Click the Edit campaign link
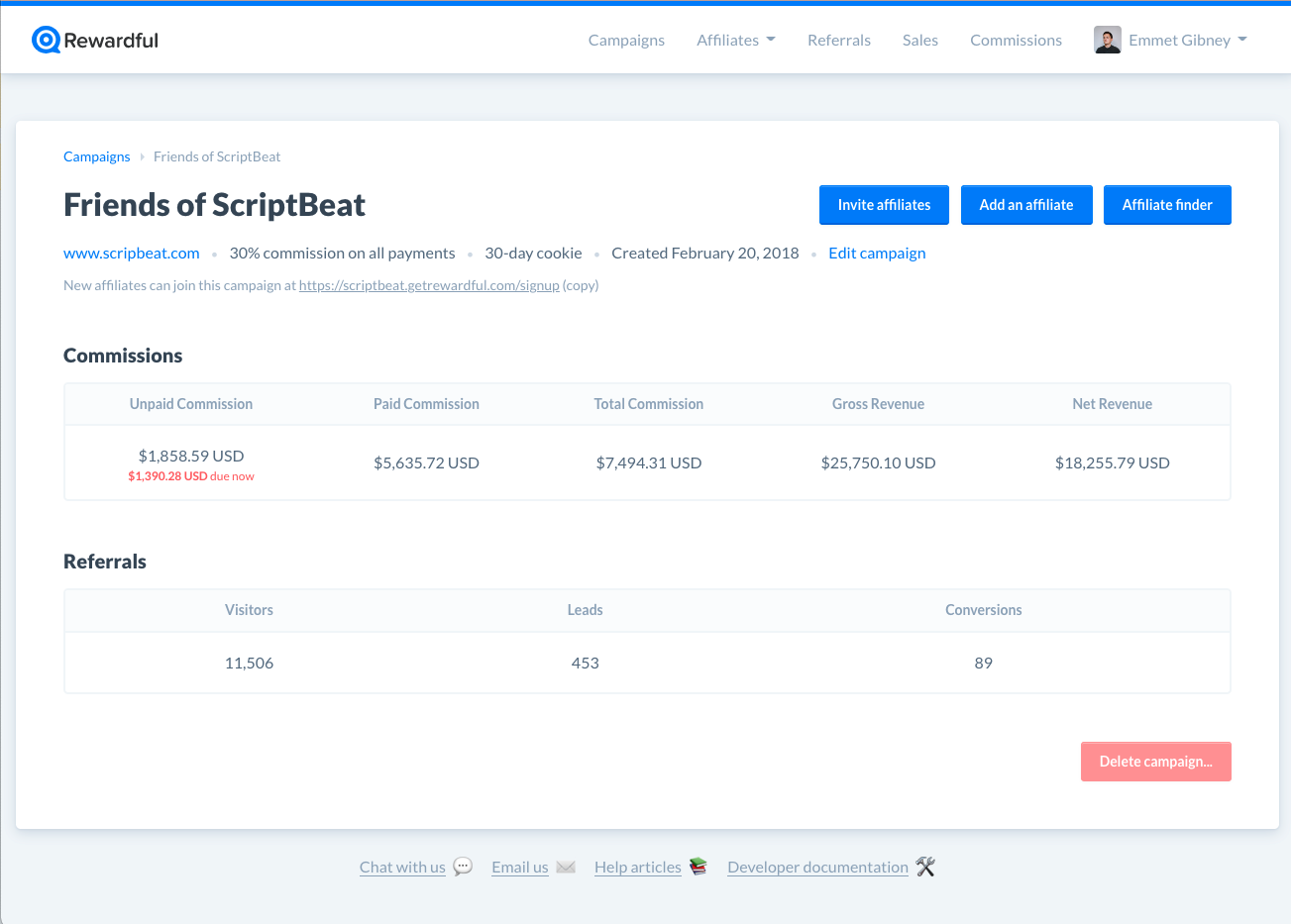This screenshot has width=1291, height=924. (x=877, y=254)
